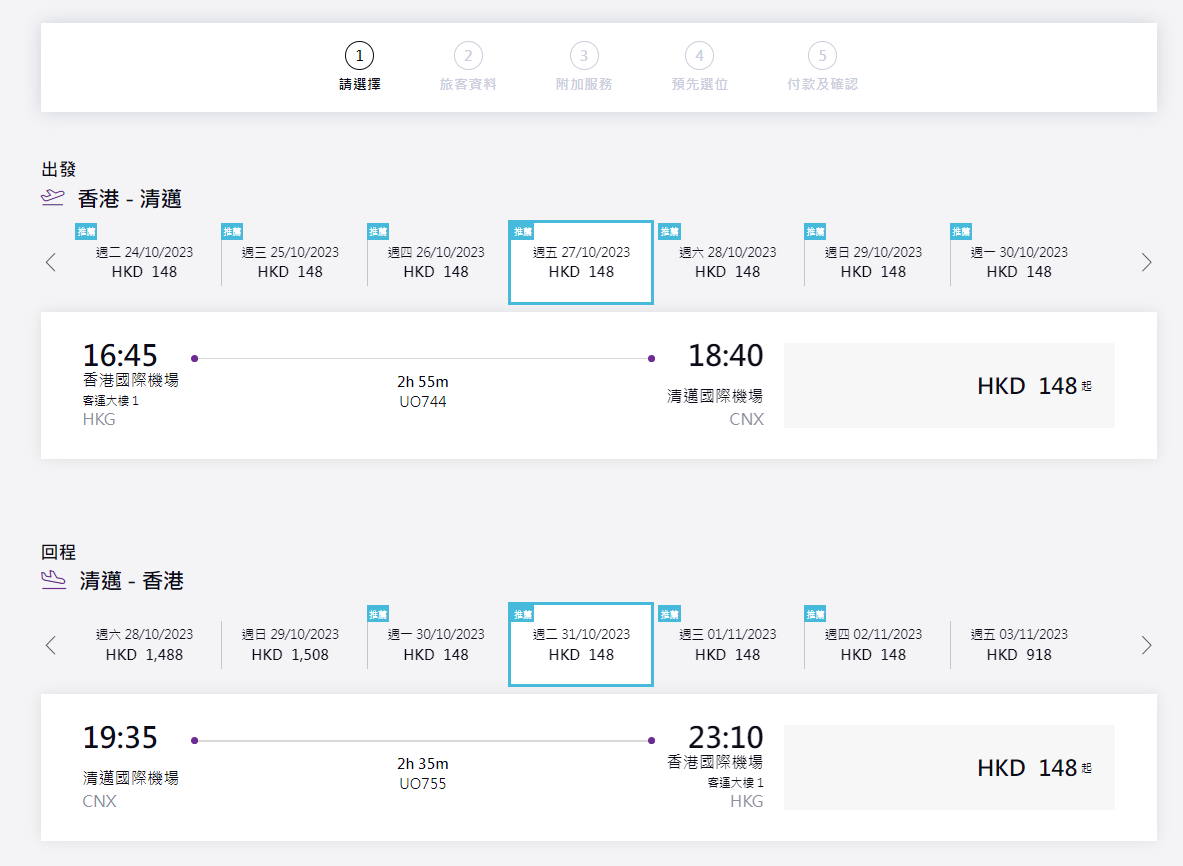Click the HKD 148 price button for flight UO755

pos(949,768)
